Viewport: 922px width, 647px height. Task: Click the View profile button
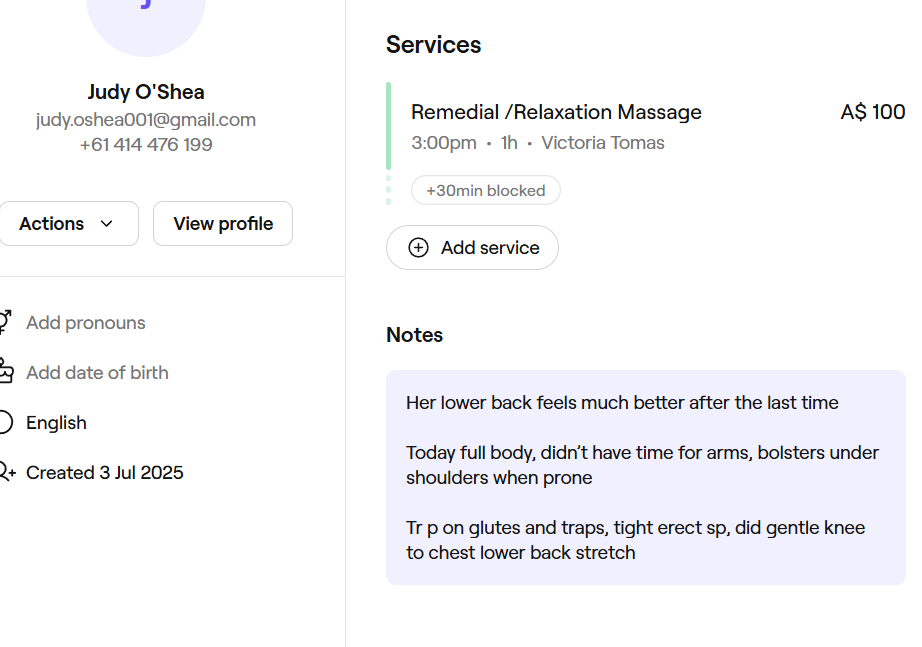coord(223,224)
